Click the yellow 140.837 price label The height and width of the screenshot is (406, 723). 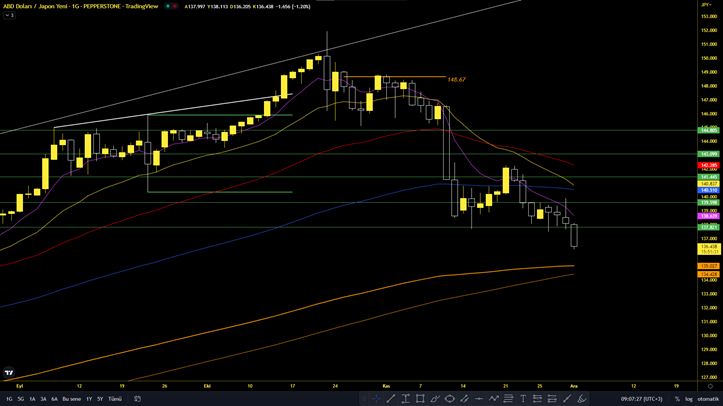(709, 184)
